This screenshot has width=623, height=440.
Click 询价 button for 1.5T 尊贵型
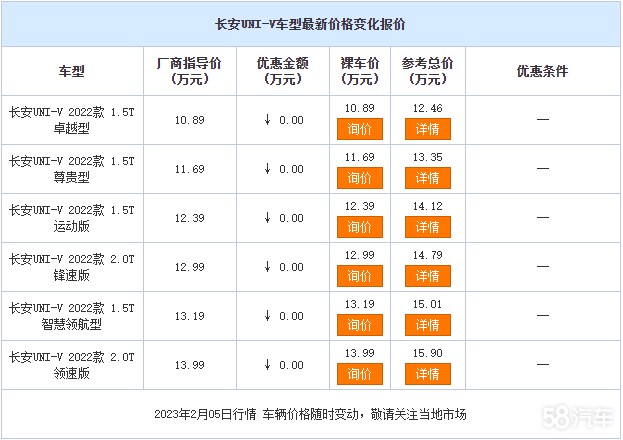coord(360,178)
